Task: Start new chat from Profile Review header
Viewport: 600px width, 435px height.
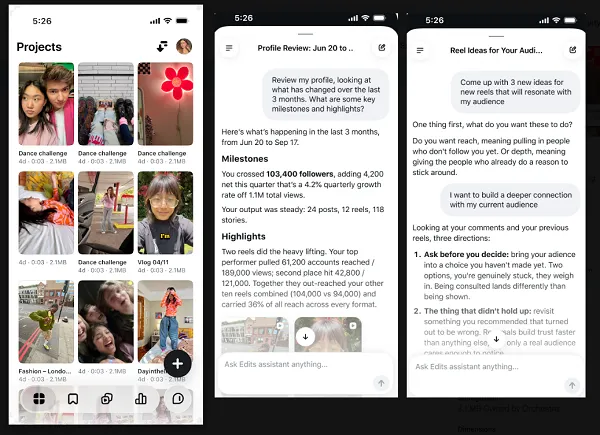Action: click(382, 48)
